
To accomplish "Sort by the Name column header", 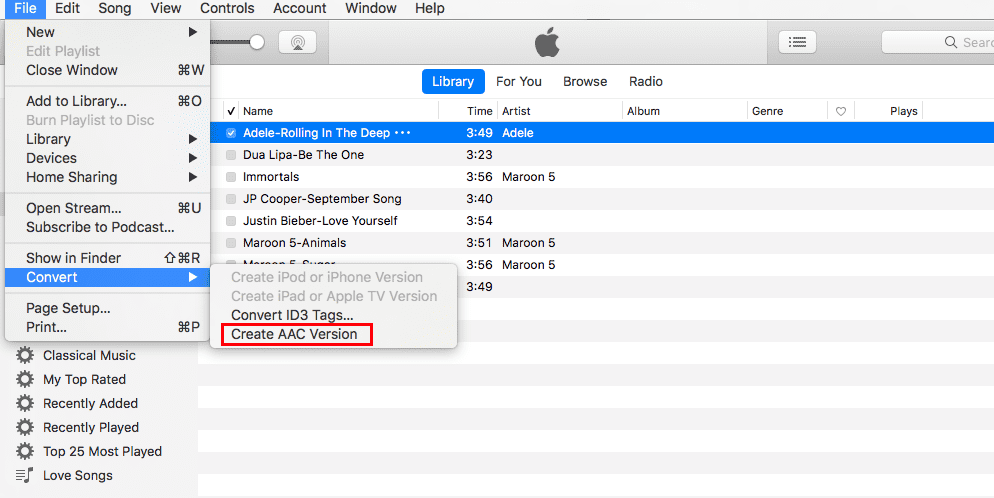I will (258, 112).
